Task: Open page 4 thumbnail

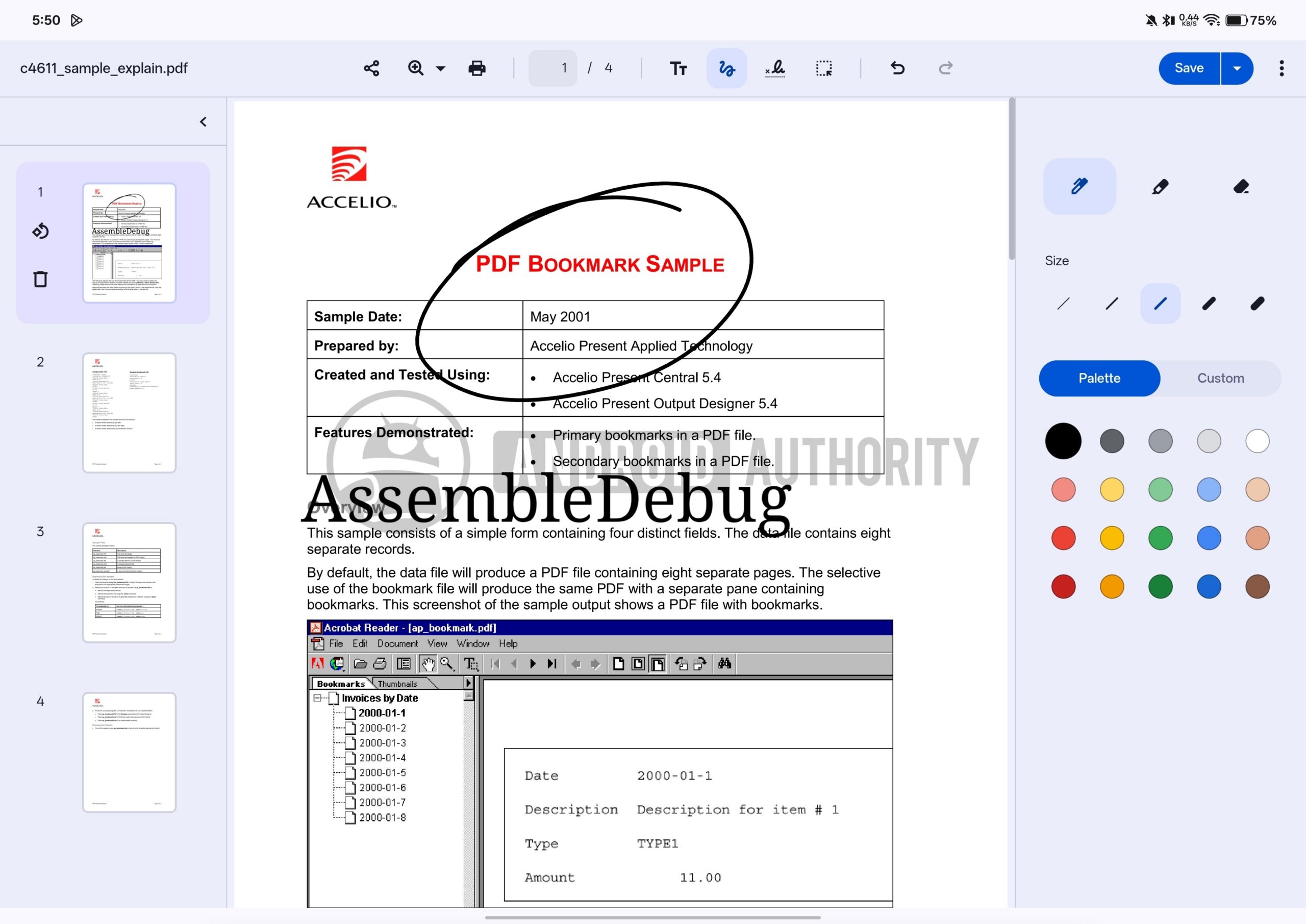Action: [129, 752]
